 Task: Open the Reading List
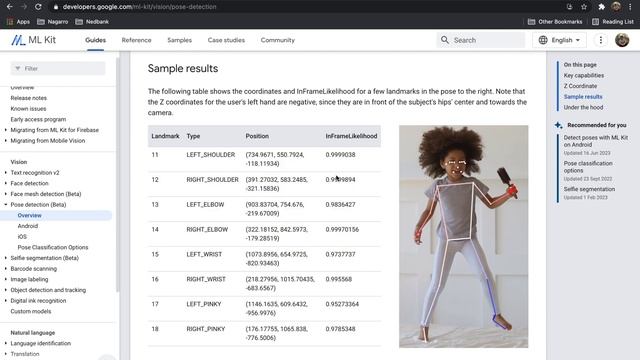pyautogui.click(x=613, y=22)
